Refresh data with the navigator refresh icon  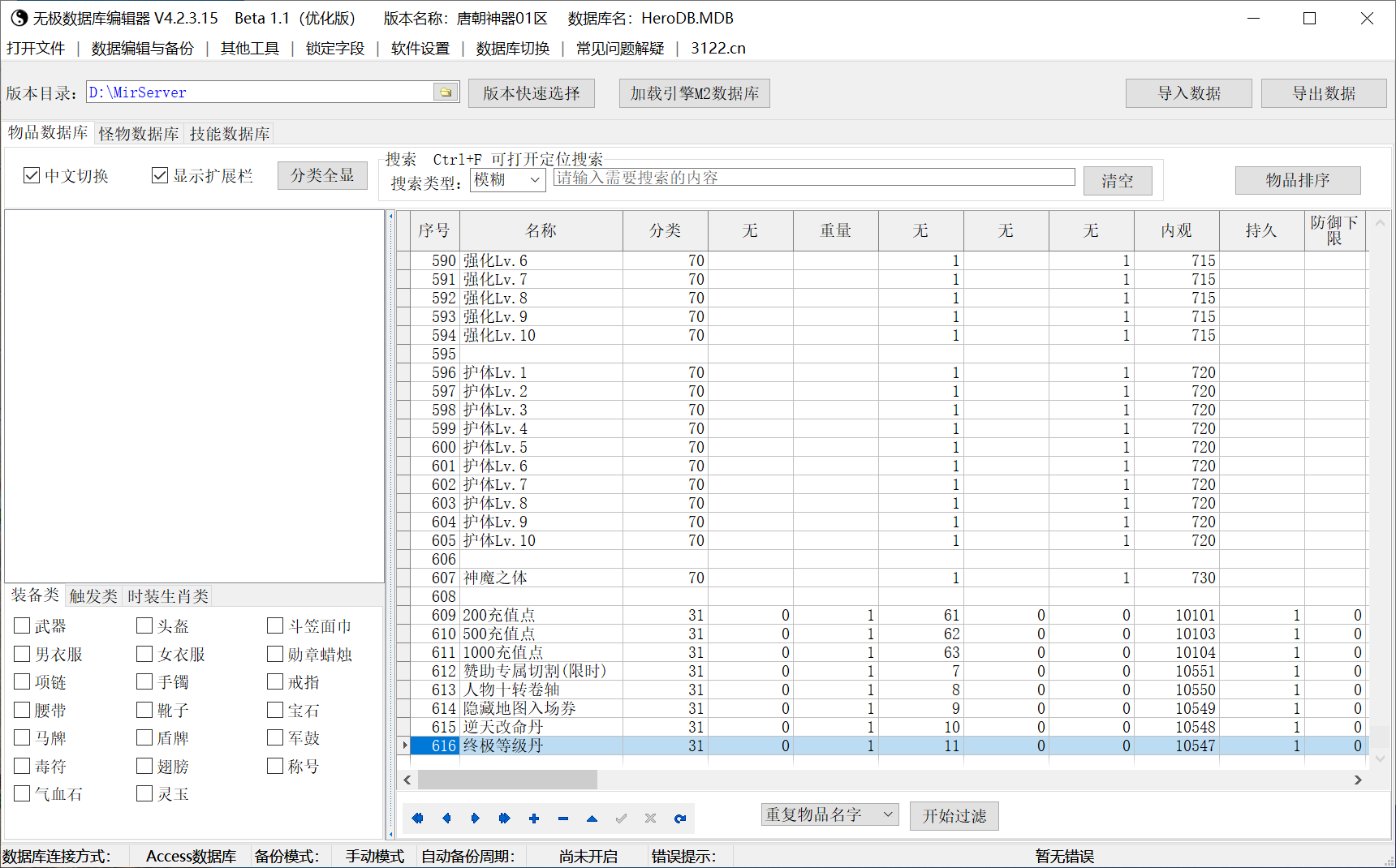[680, 819]
